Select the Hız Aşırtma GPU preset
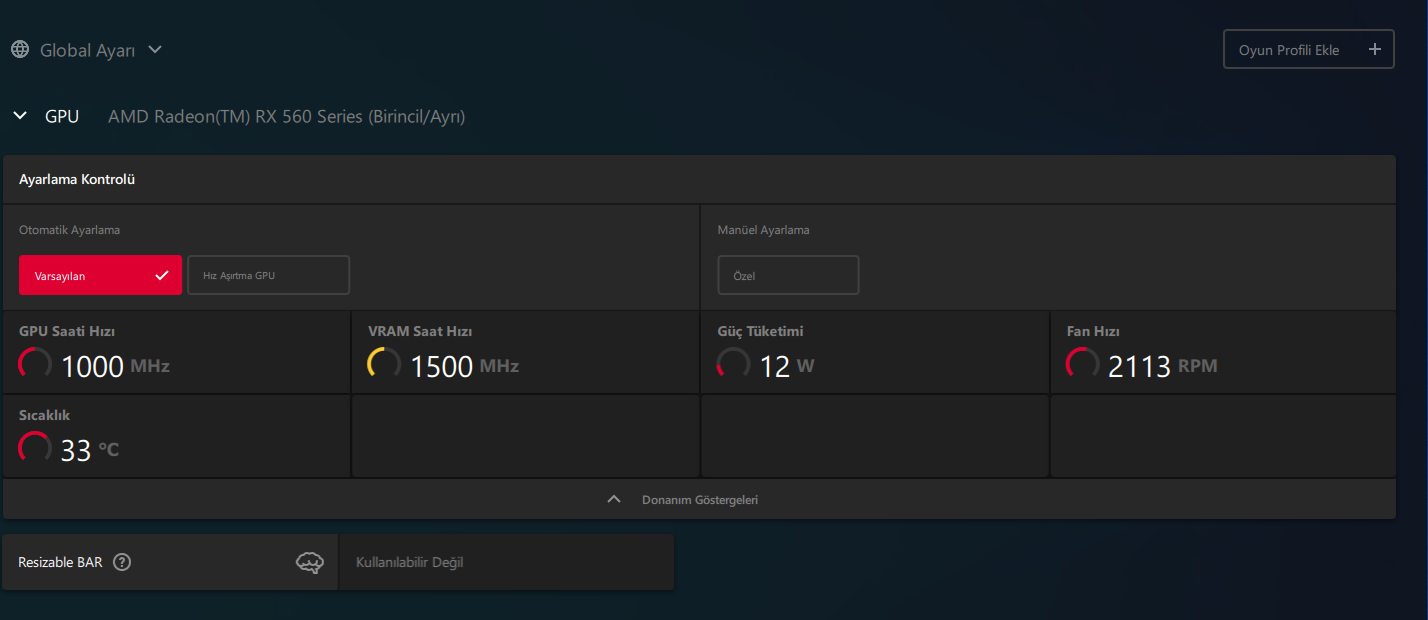This screenshot has height=620, width=1428. (x=269, y=275)
